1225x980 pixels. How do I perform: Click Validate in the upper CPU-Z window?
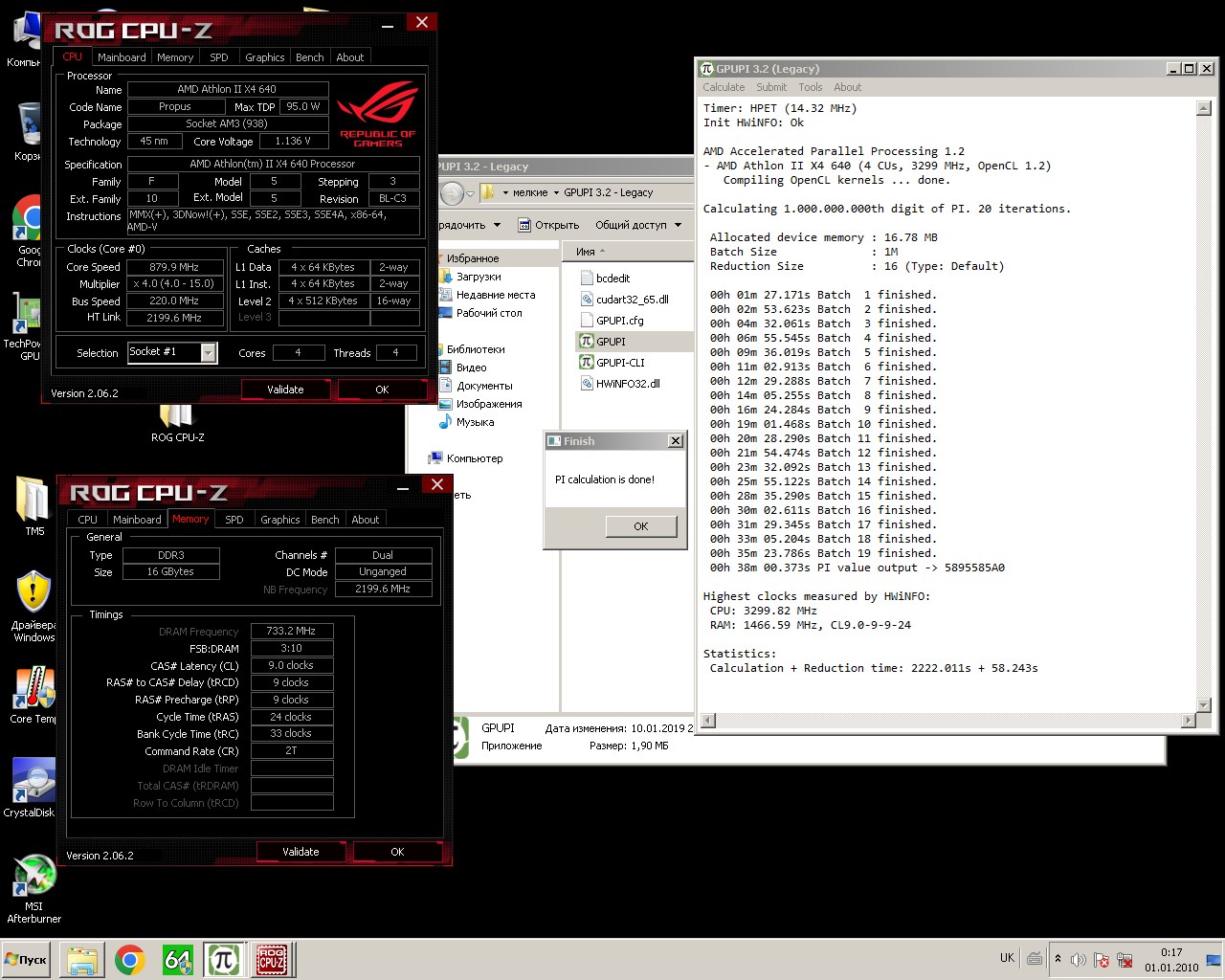(x=285, y=390)
